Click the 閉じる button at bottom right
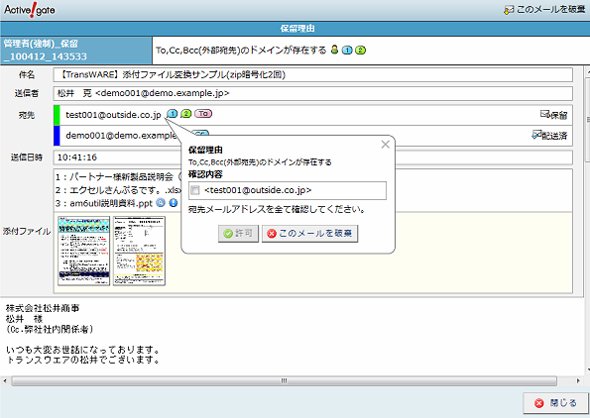This screenshot has height=418, width=590. click(556, 403)
